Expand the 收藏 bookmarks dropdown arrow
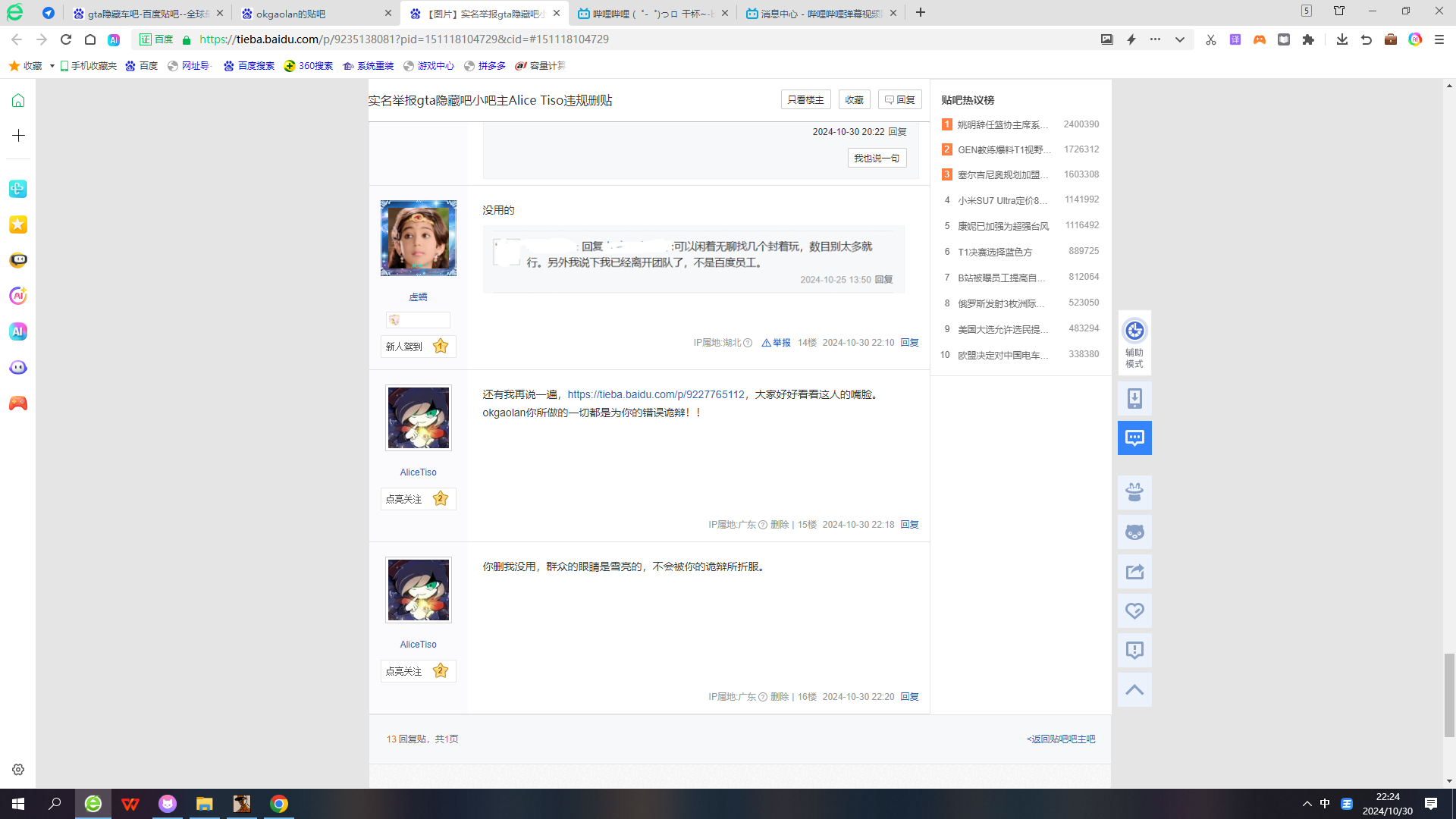1456x819 pixels. coord(52,66)
